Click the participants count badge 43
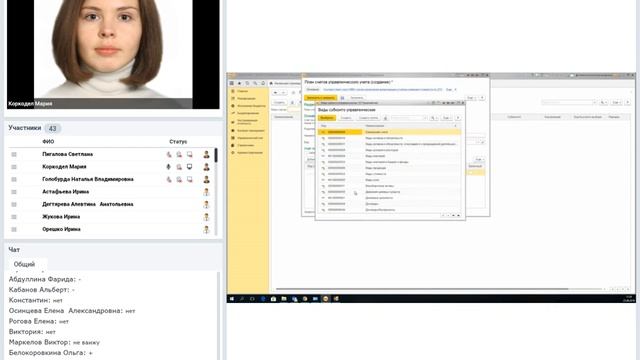The width and height of the screenshot is (640, 360). (x=53, y=129)
